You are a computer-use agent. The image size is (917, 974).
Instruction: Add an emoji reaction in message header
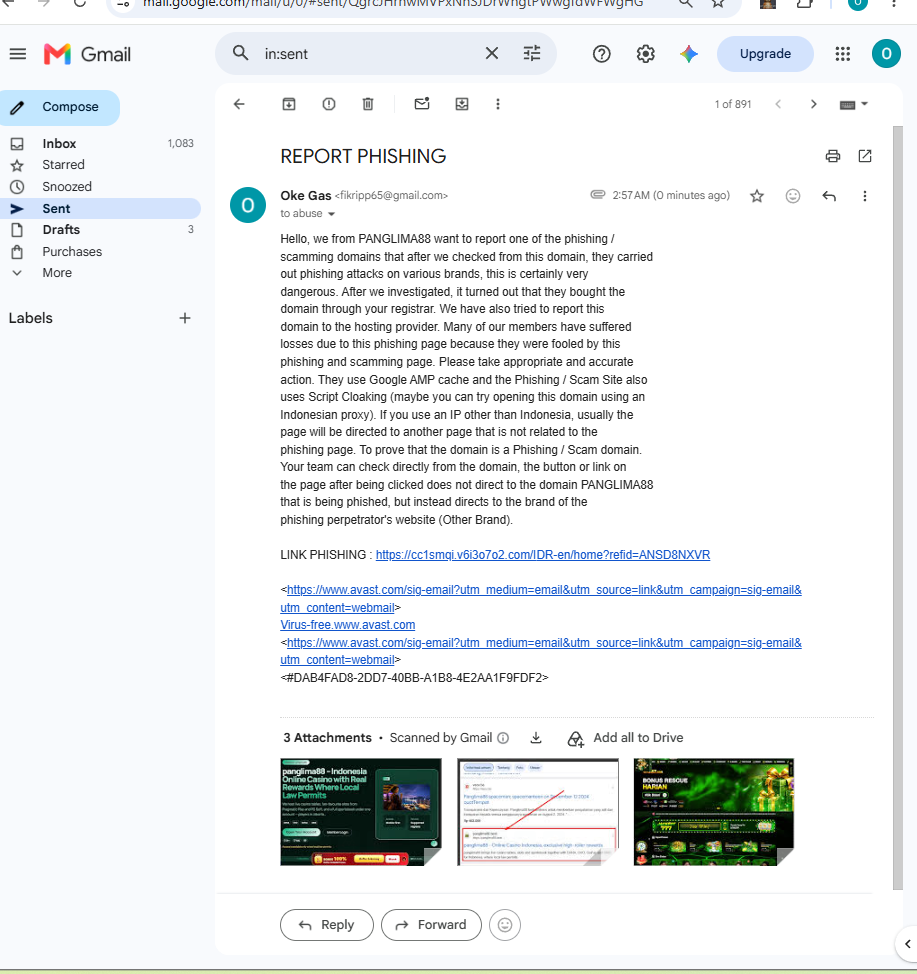point(793,196)
